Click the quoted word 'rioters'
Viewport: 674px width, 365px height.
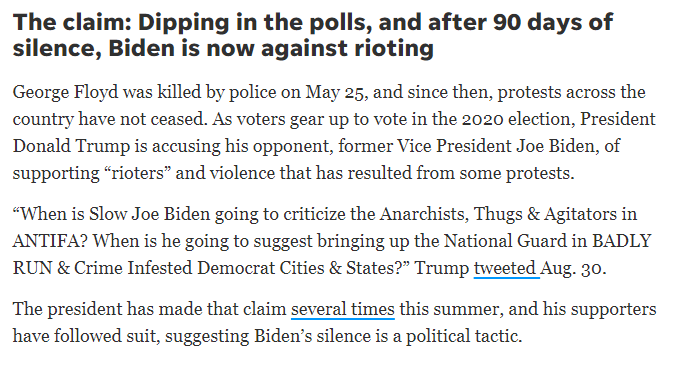138,173
